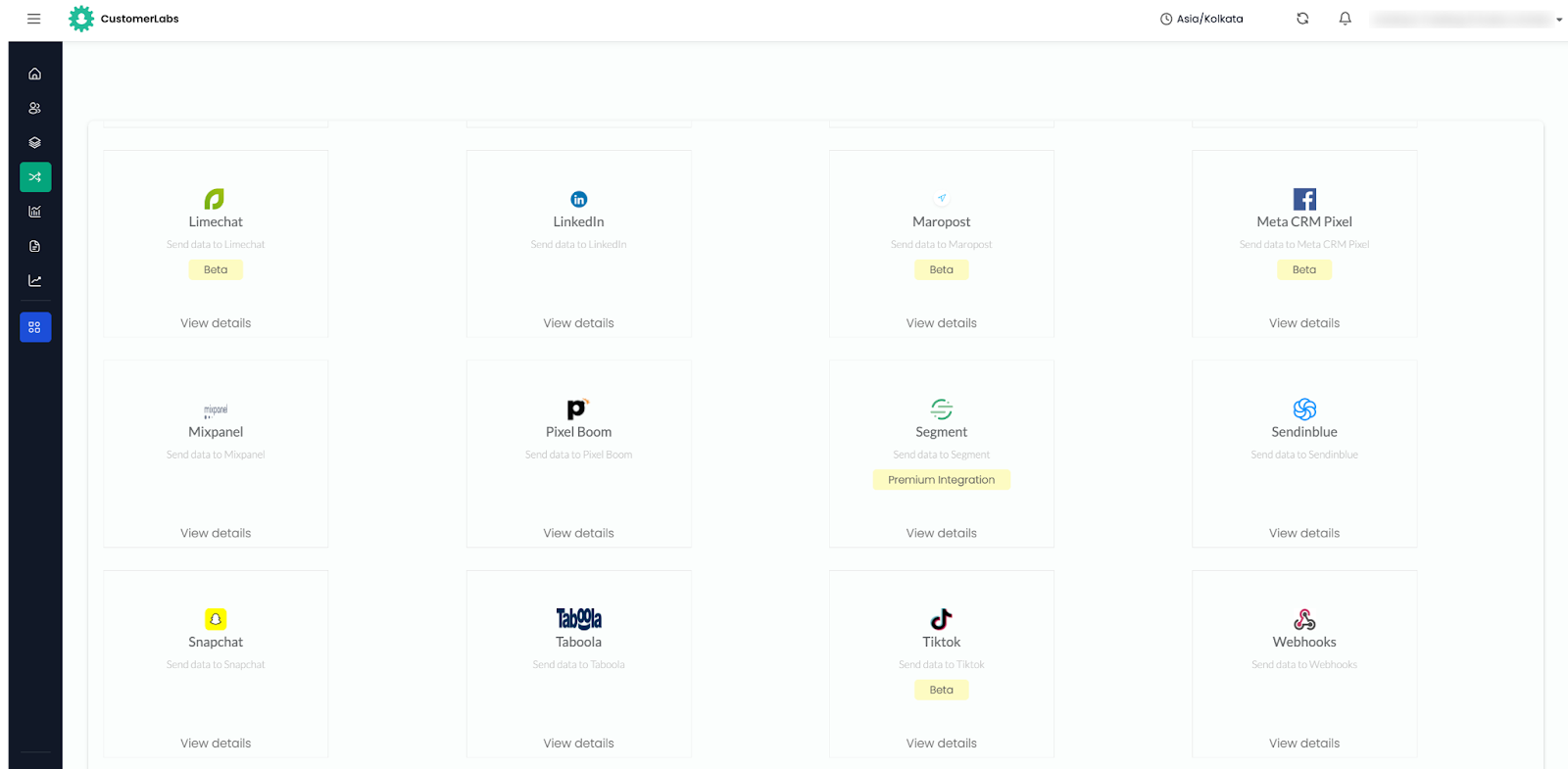The image size is (1568, 769).
Task: Click the Pixel Boom logo
Action: 578,409
